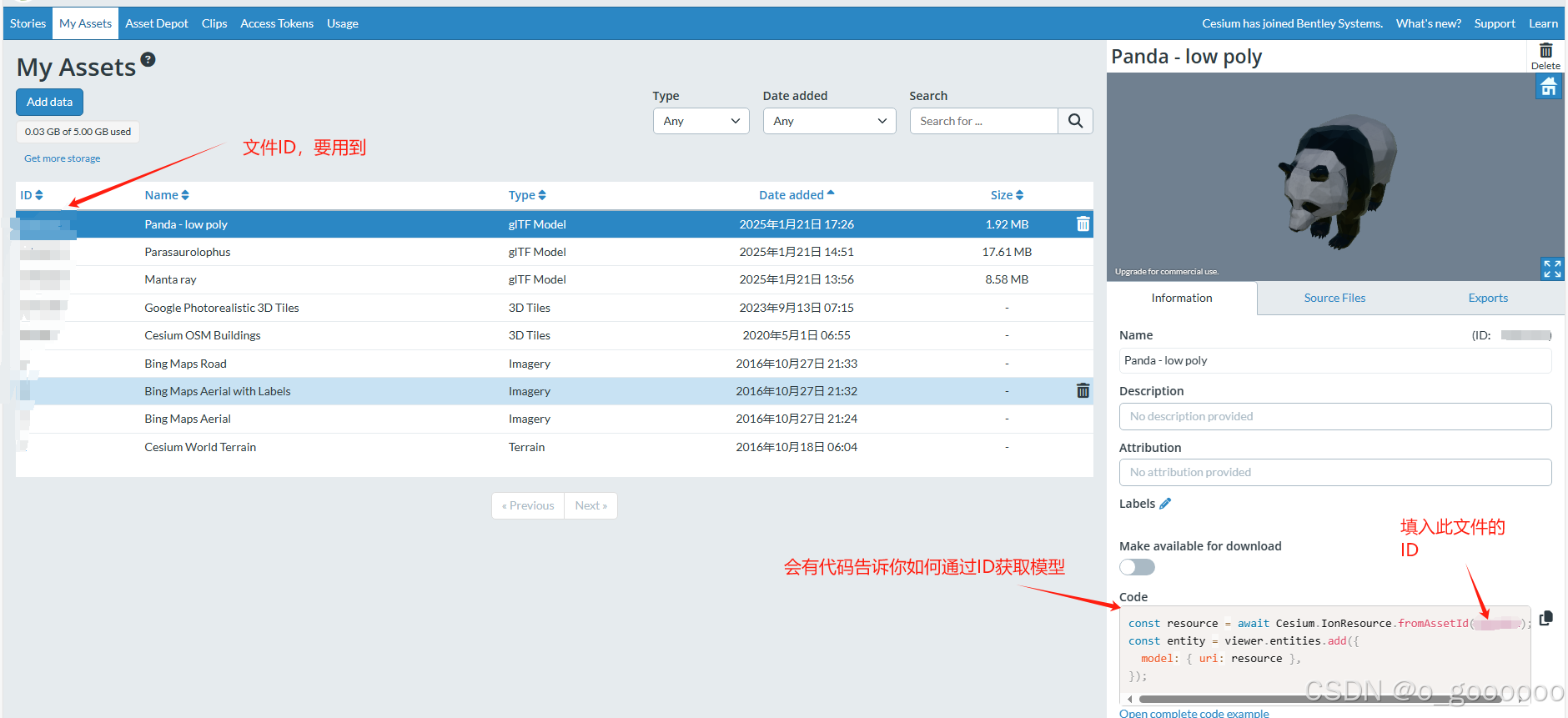The width and height of the screenshot is (1568, 718).
Task: Select the Manta ray asset row
Action: tap(555, 279)
